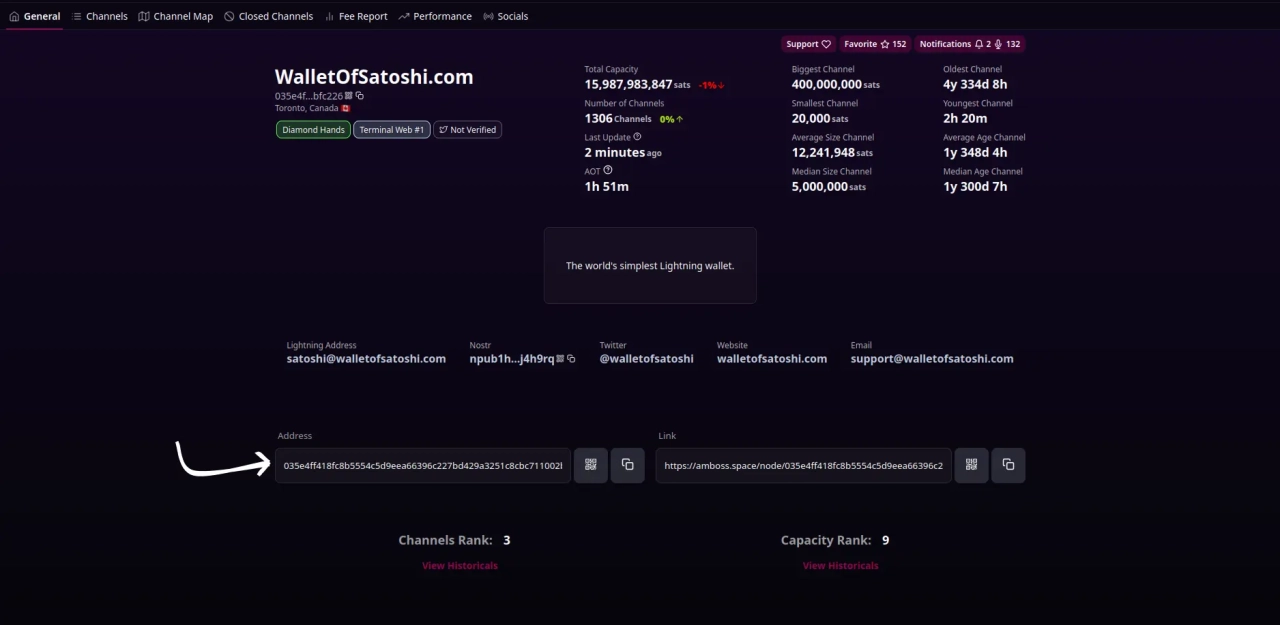Copy the node Address field value
Image resolution: width=1280 pixels, height=625 pixels.
tap(627, 465)
